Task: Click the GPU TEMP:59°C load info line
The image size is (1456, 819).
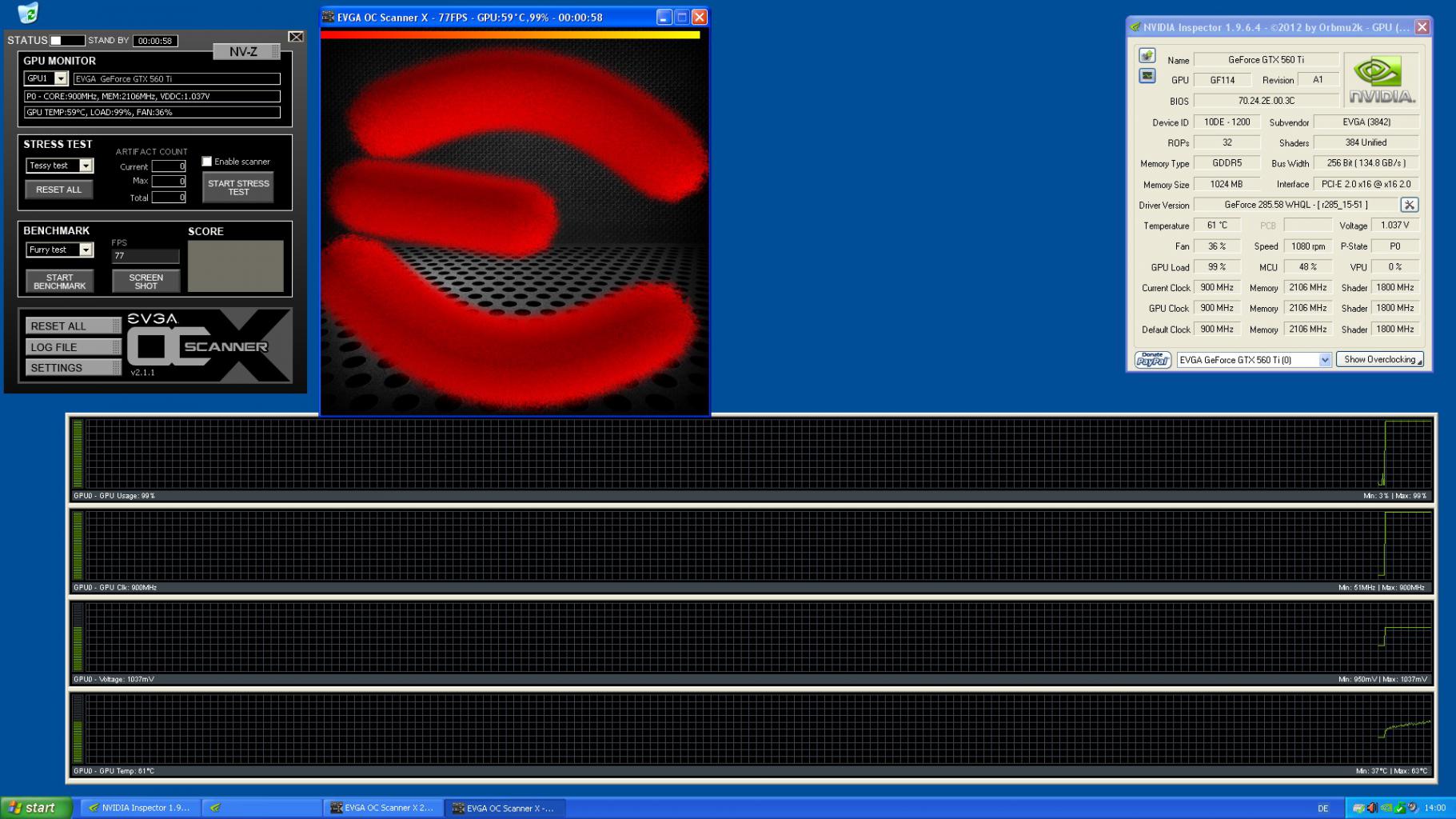Action: (152, 112)
